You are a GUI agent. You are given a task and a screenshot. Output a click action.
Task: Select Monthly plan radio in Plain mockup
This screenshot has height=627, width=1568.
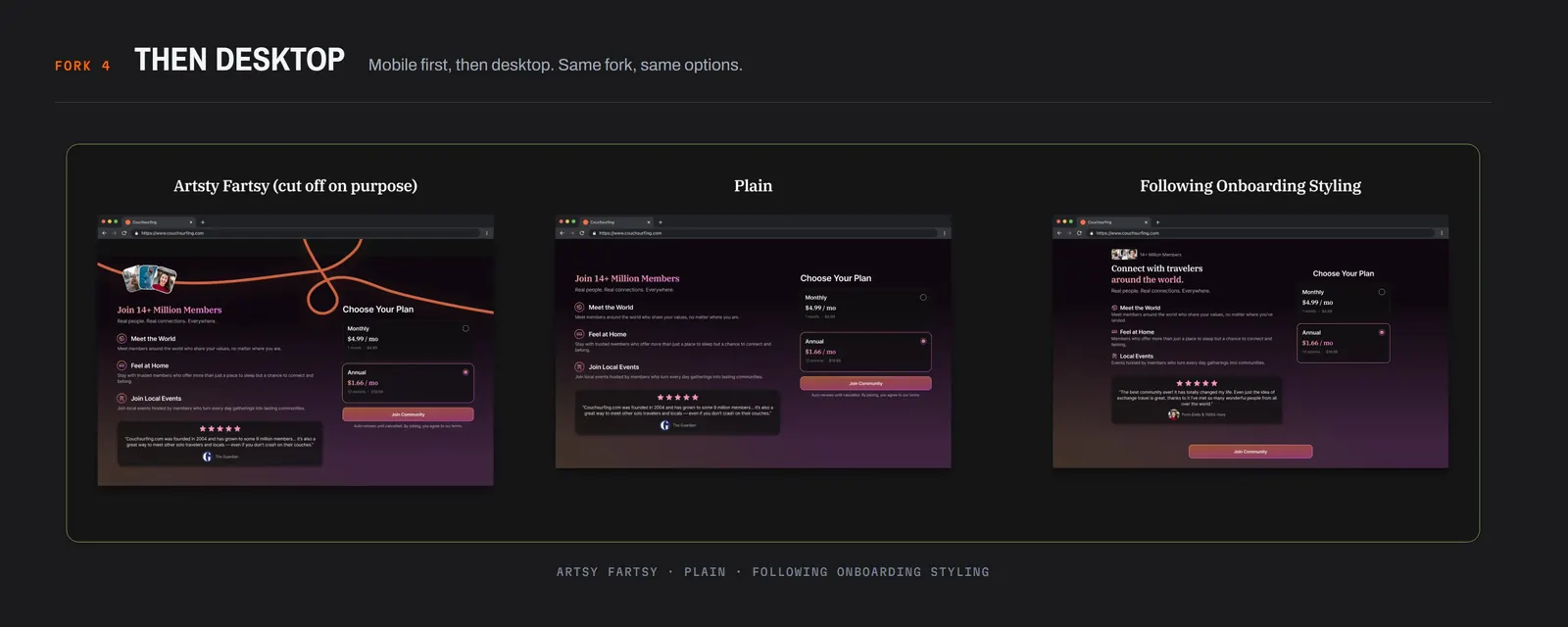923,297
